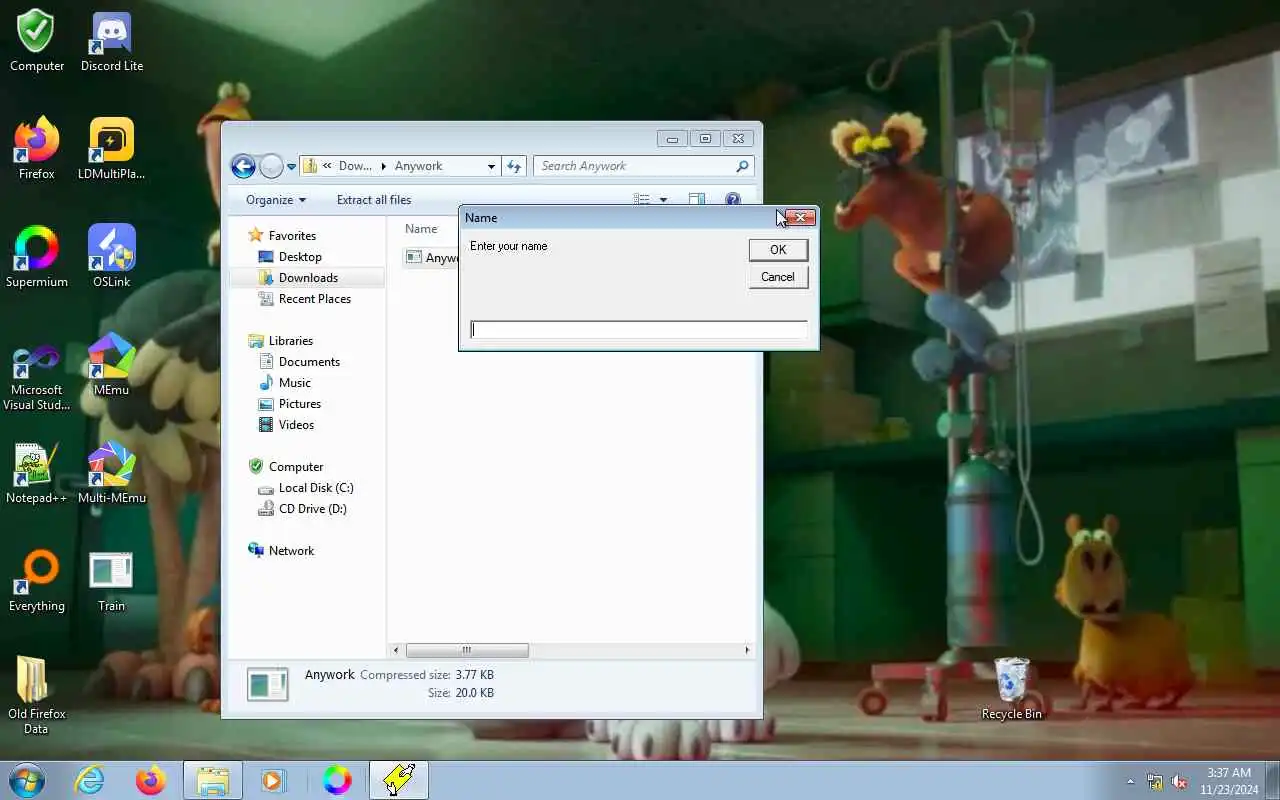Launch Everything search shortcut
This screenshot has height=800, width=1280.
click(37, 581)
